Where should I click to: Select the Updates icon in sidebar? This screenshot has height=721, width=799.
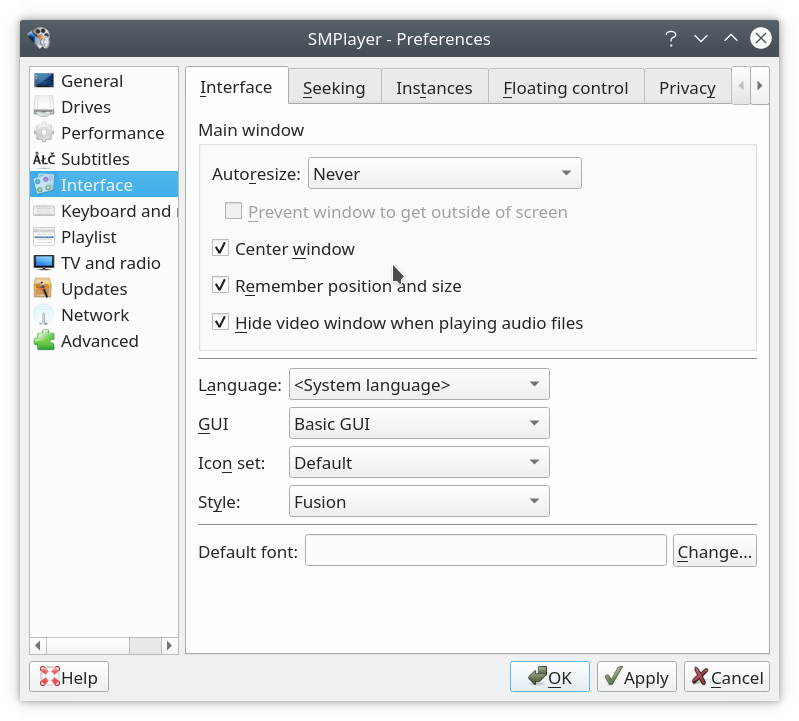tap(44, 289)
